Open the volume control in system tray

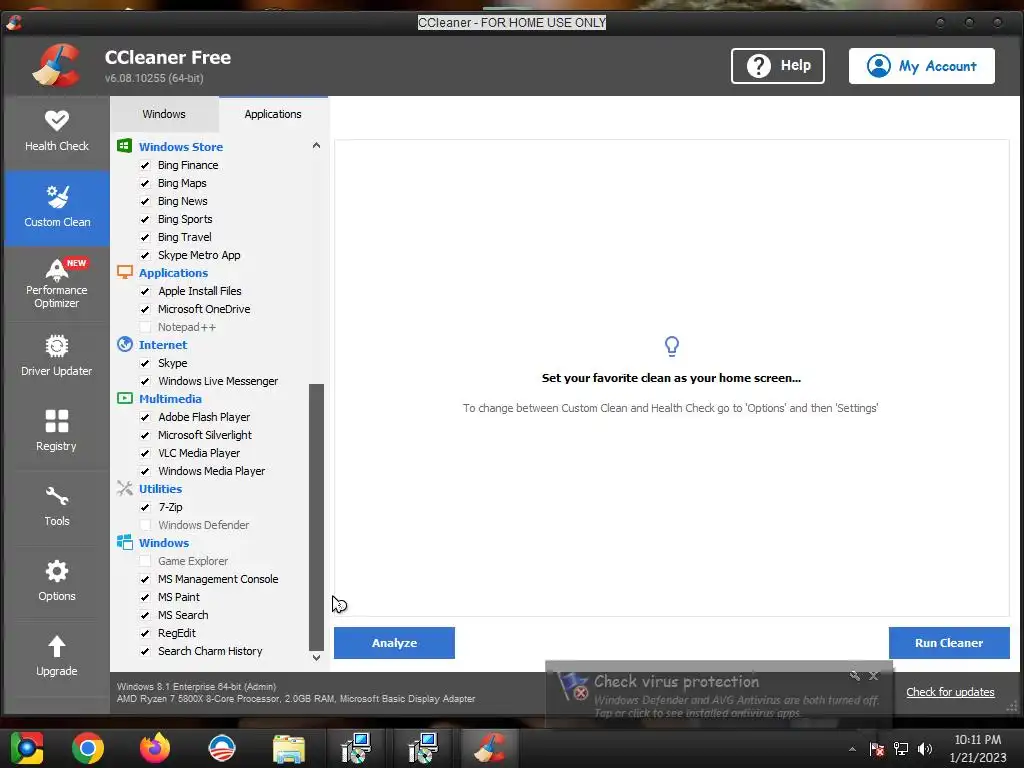[x=925, y=748]
